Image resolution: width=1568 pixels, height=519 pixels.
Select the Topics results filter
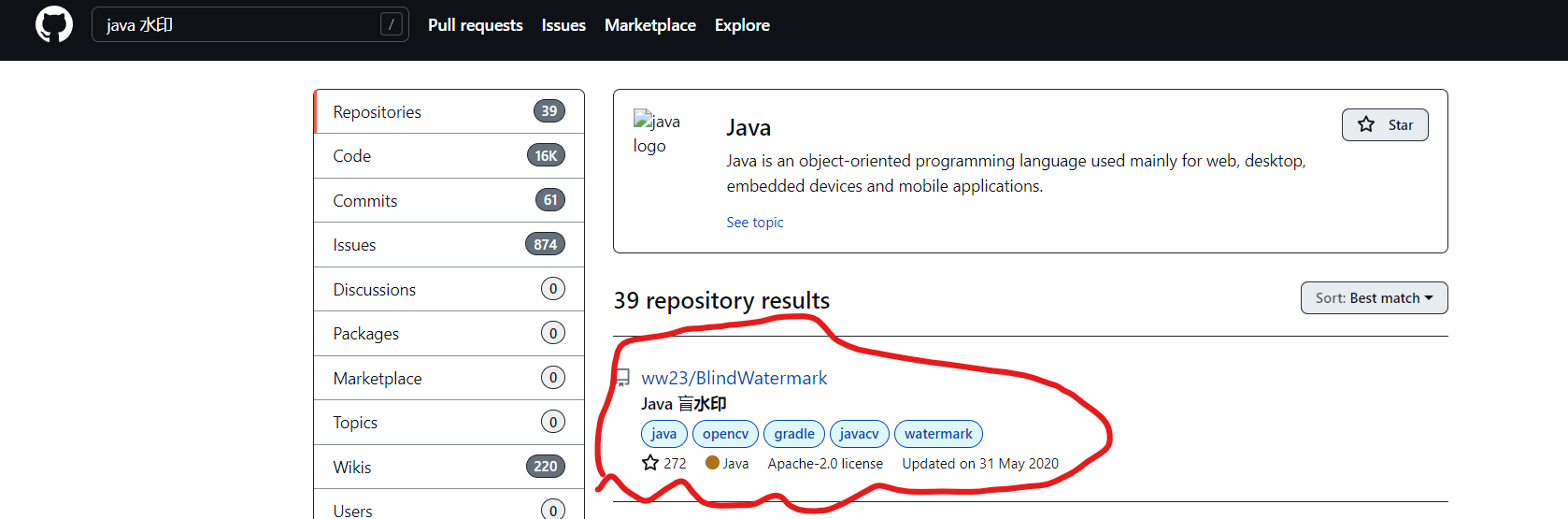(x=449, y=423)
